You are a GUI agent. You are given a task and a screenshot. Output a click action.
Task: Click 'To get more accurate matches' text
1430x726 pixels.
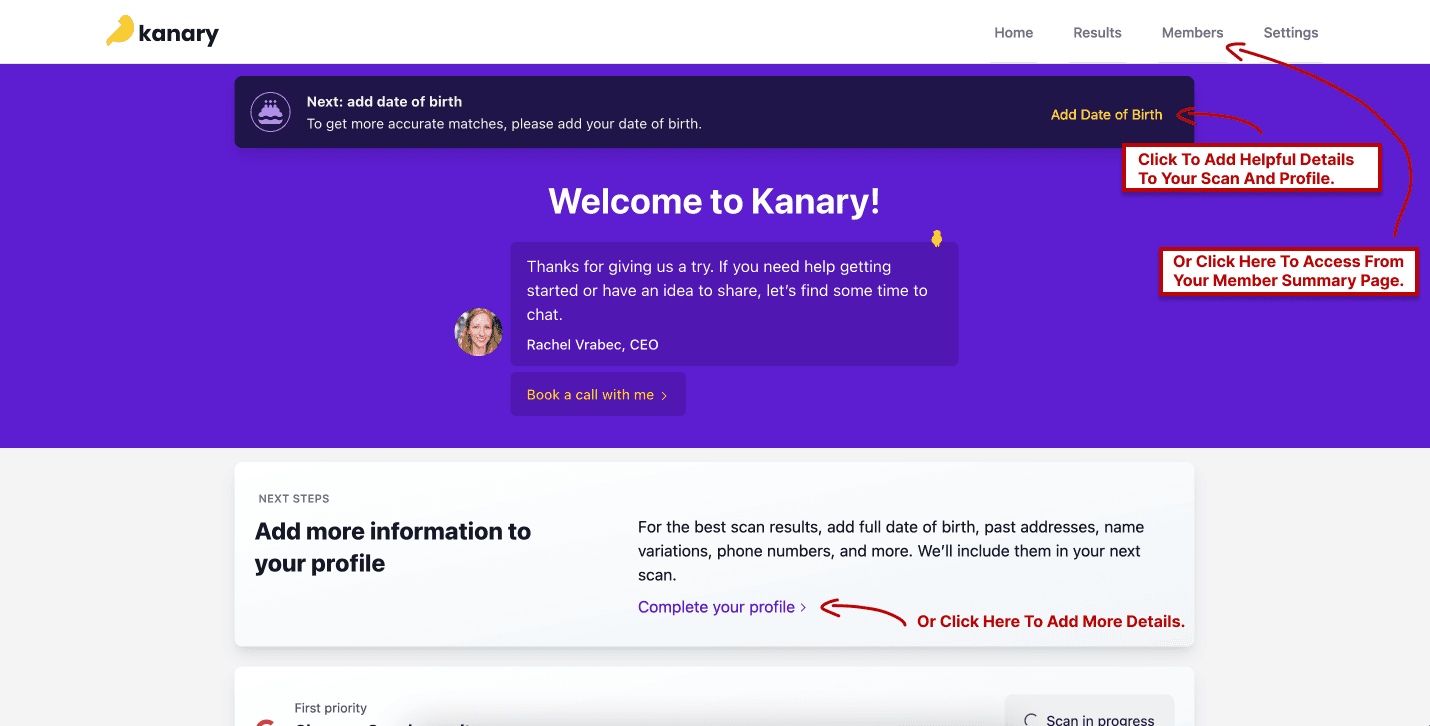point(504,124)
